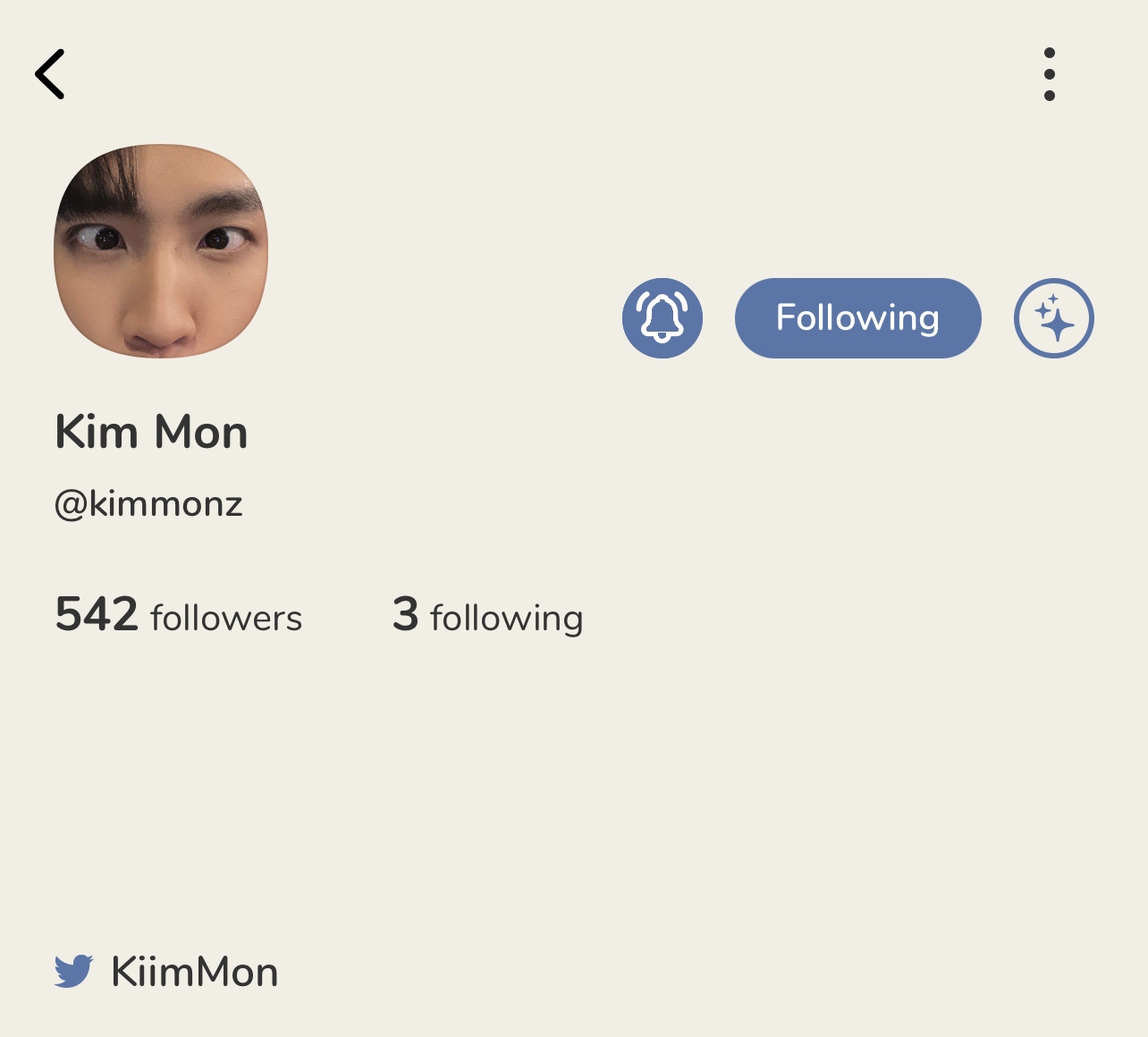Tap the word "followers" beside 542
The height and width of the screenshot is (1037, 1148).
click(226, 618)
